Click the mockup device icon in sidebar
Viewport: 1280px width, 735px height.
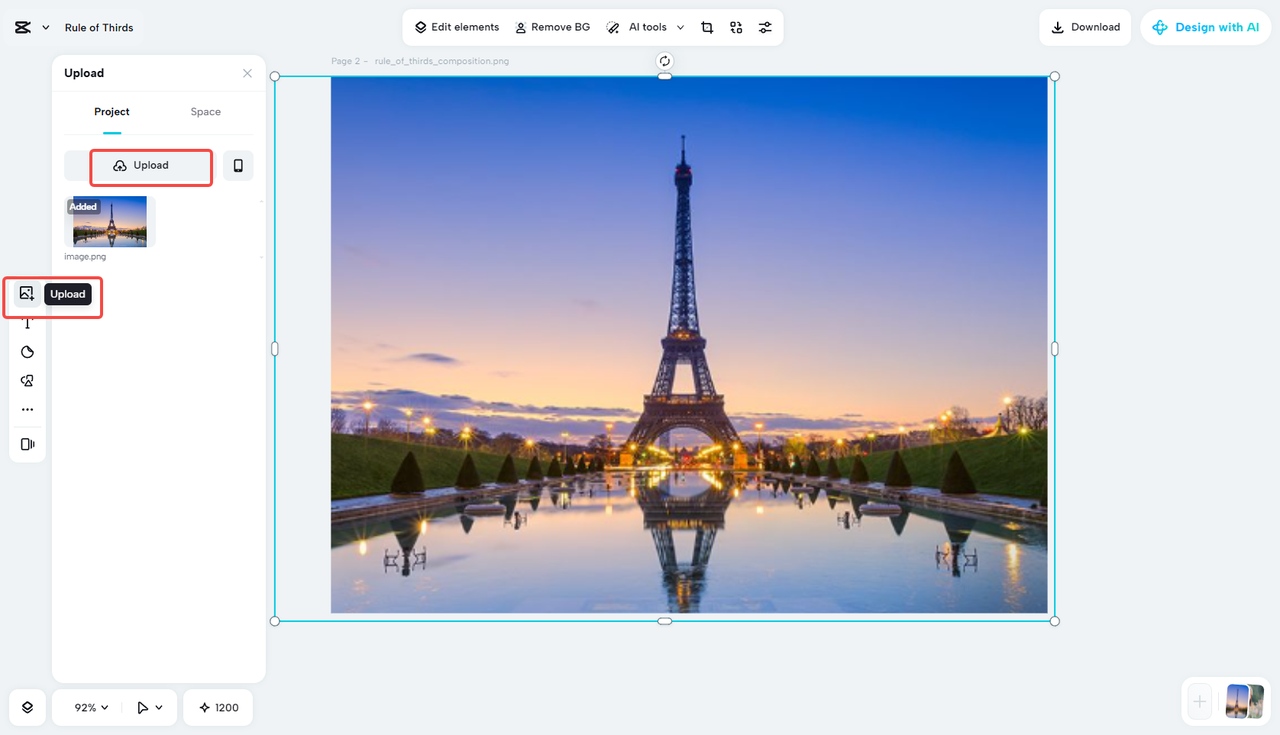click(x=27, y=443)
